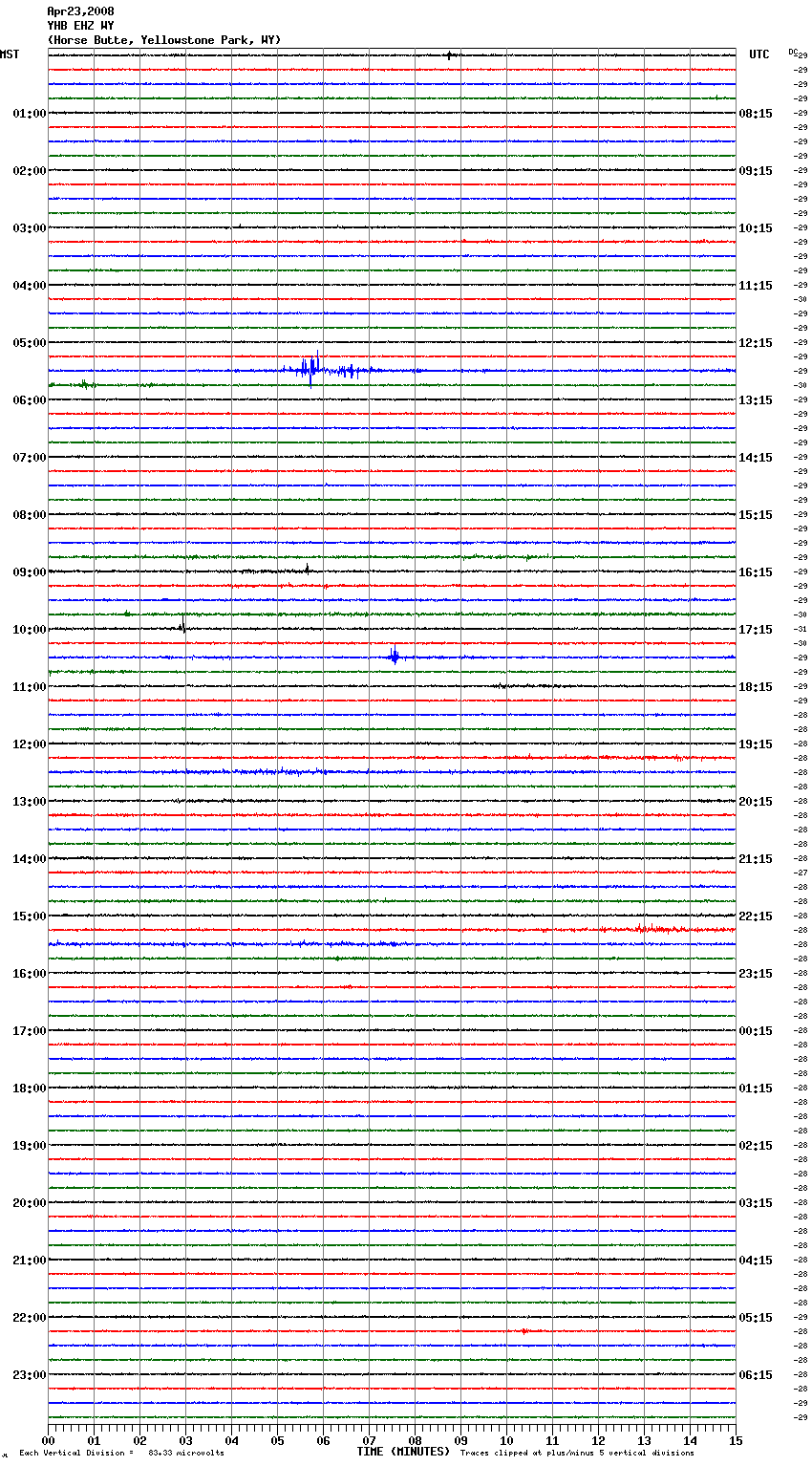Click the black spike on the first trace

pyautogui.click(x=448, y=55)
